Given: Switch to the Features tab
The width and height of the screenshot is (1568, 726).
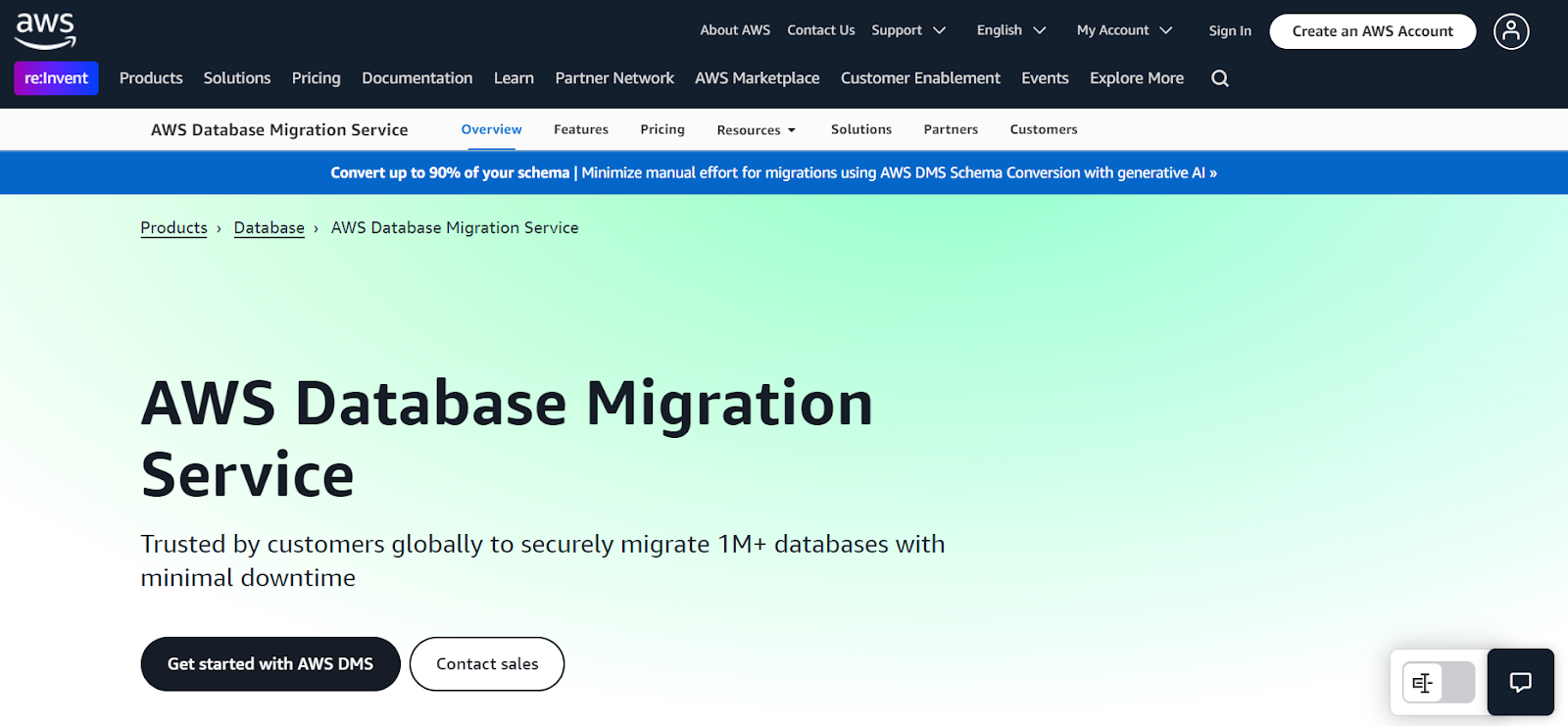Looking at the screenshot, I should point(581,129).
